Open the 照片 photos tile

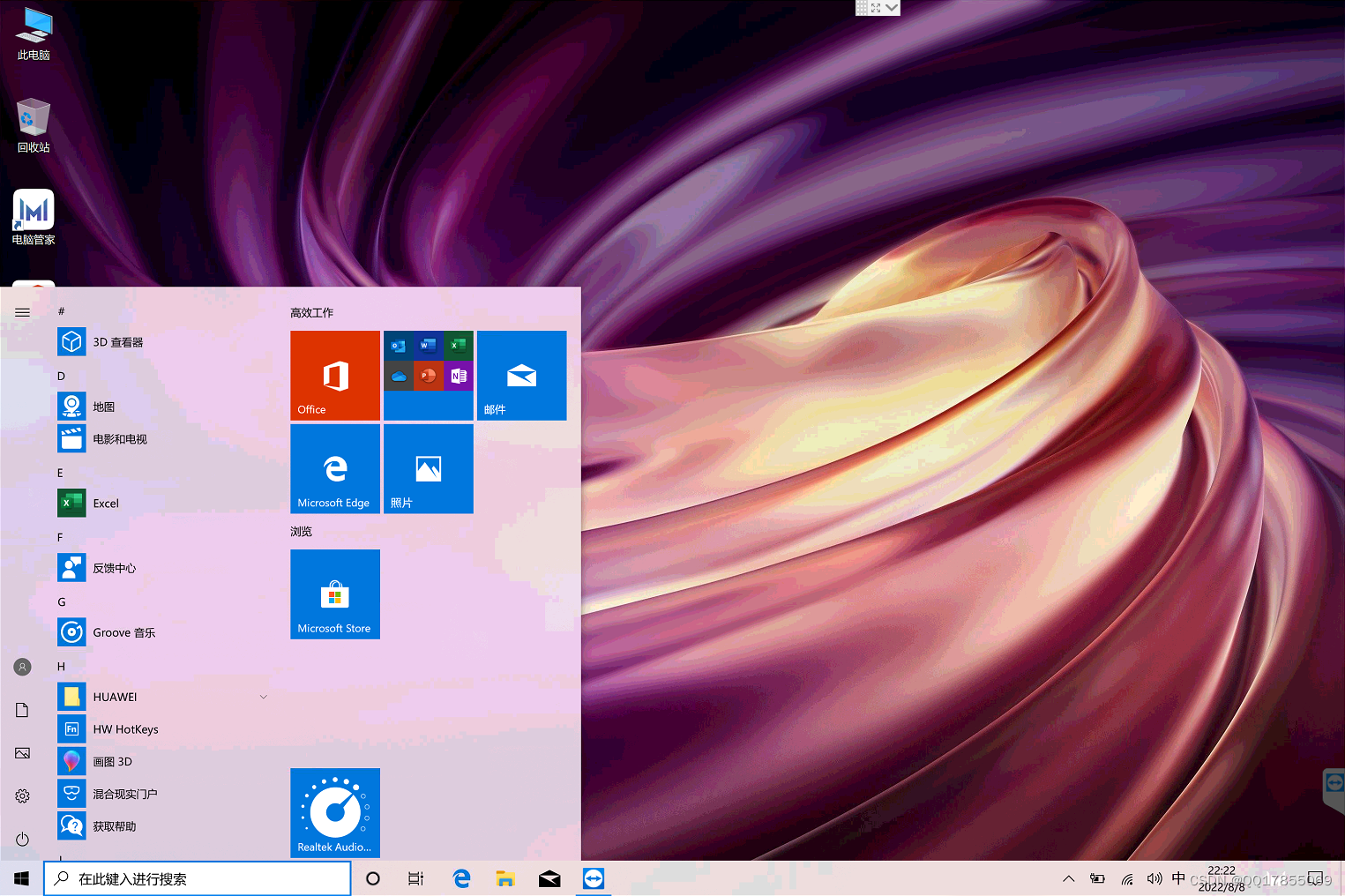tap(429, 469)
